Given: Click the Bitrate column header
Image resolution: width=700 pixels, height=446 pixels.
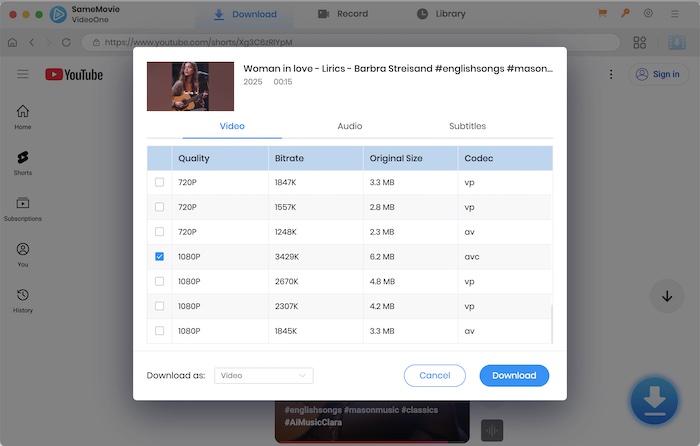Looking at the screenshot, I should 316,158.
